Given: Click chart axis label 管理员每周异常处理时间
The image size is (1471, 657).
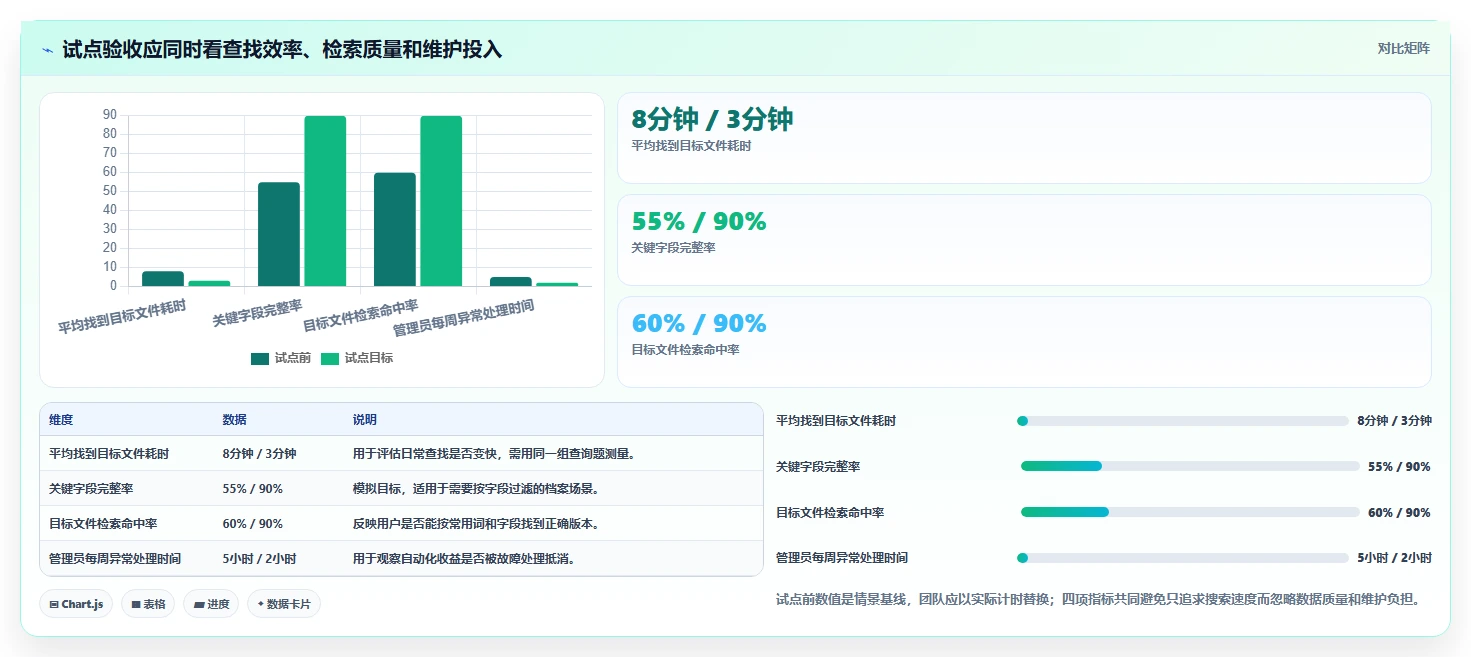Looking at the screenshot, I should tap(463, 317).
